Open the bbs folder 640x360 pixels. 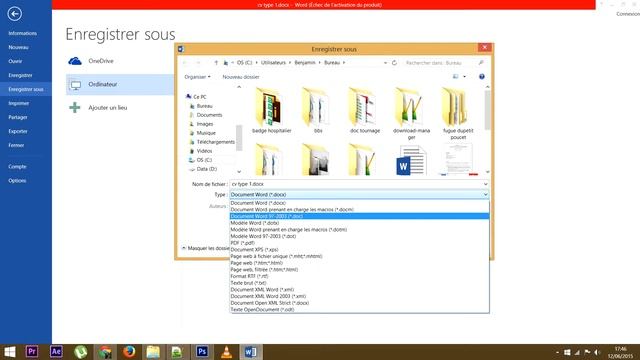(x=318, y=111)
